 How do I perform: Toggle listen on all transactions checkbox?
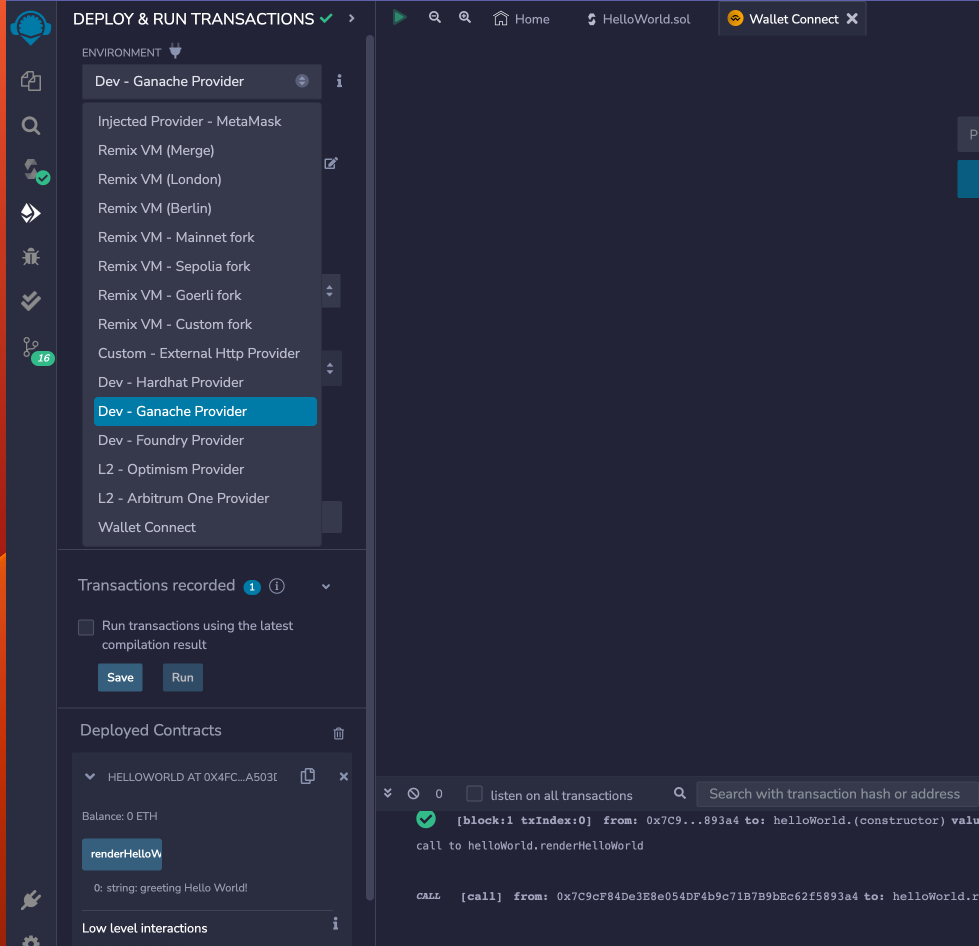click(475, 794)
